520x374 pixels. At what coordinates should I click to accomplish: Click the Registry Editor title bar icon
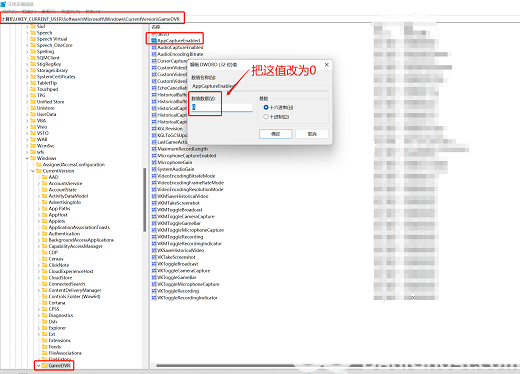coord(3,4)
